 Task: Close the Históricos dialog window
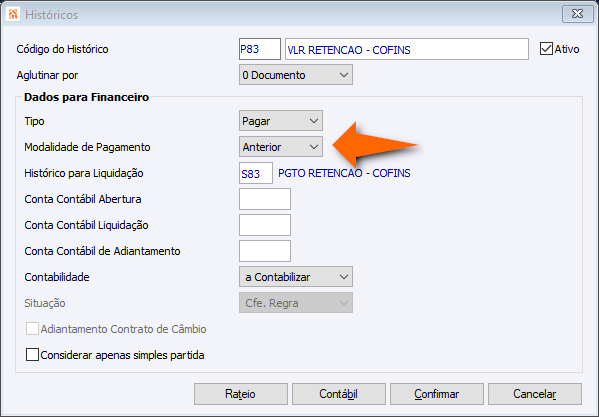(x=578, y=14)
